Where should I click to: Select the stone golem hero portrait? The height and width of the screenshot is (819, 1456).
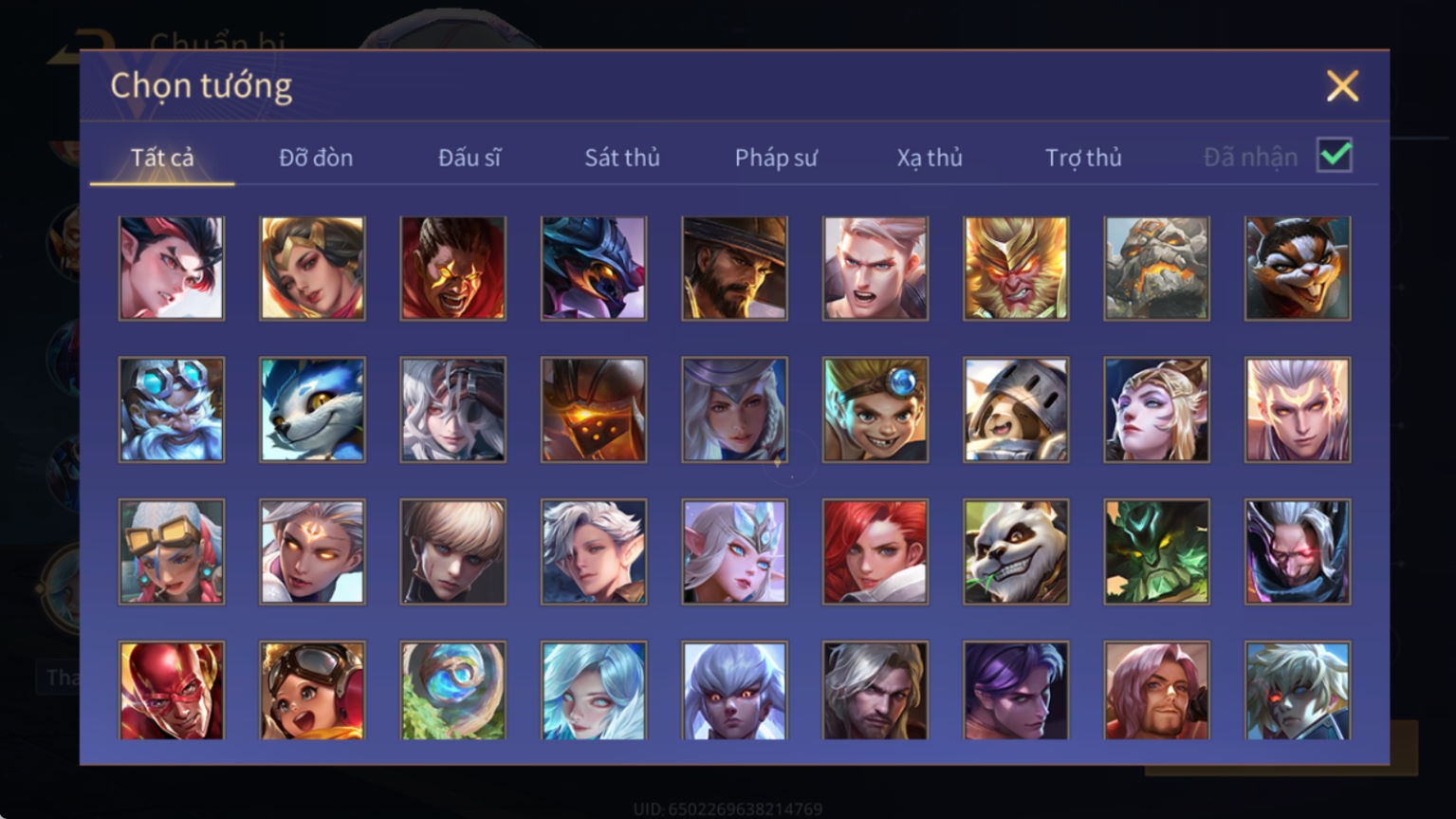coord(1156,268)
